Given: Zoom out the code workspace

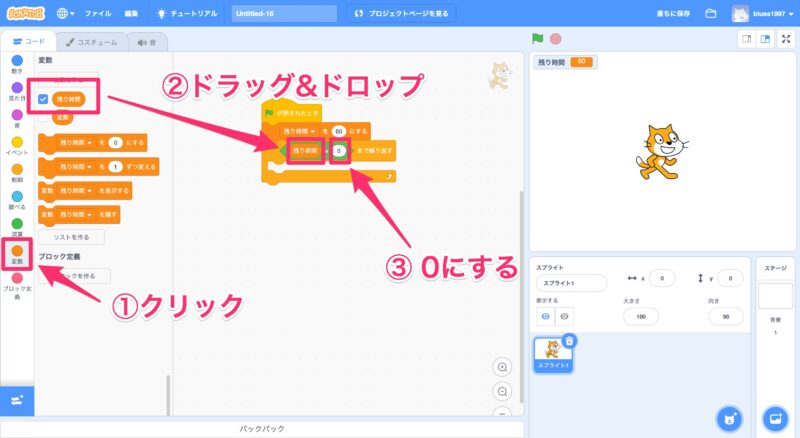Looking at the screenshot, I should 502,391.
